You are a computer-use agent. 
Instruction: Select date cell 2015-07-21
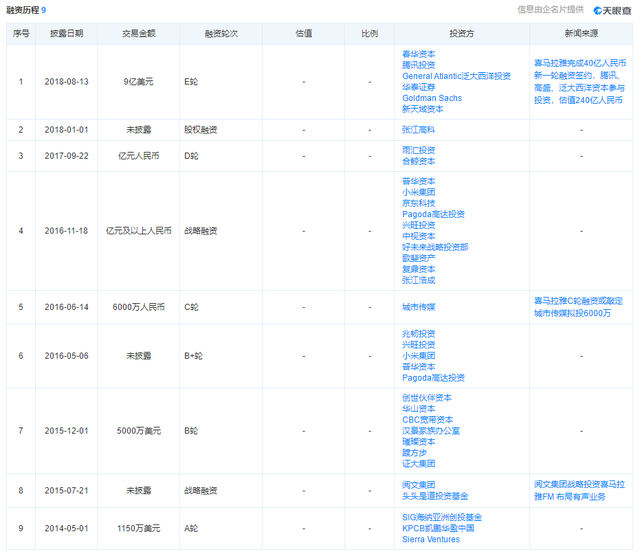point(67,491)
